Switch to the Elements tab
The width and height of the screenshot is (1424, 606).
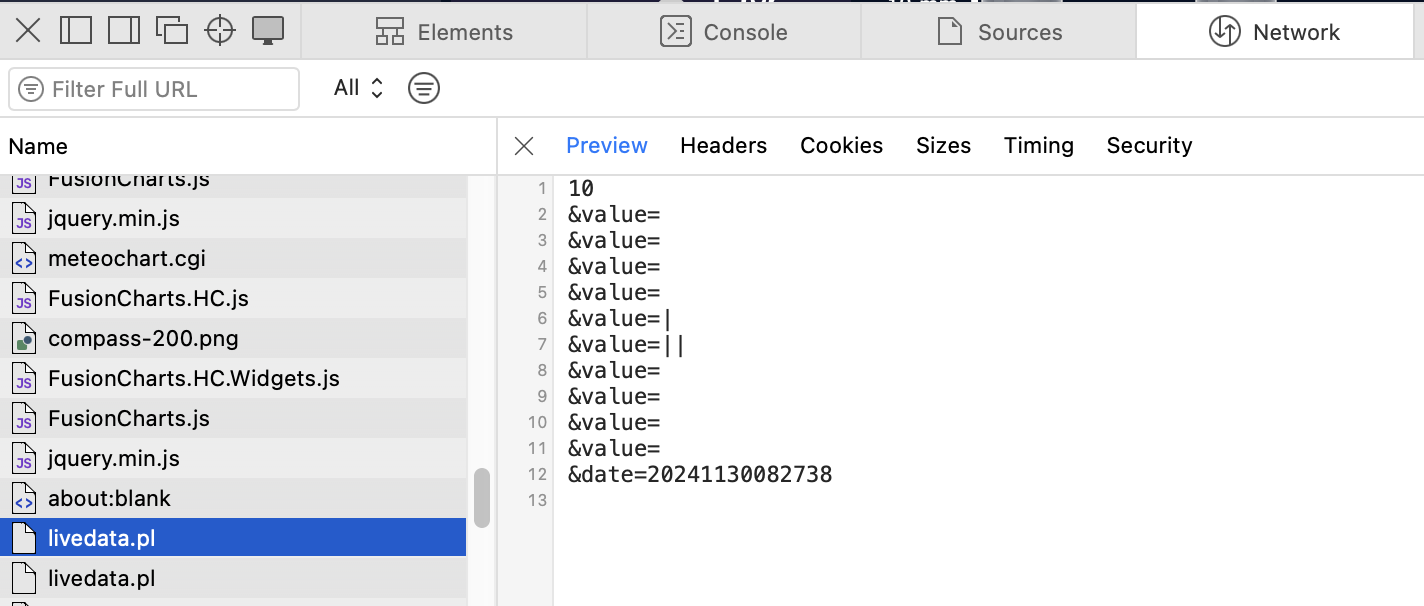pyautogui.click(x=444, y=32)
